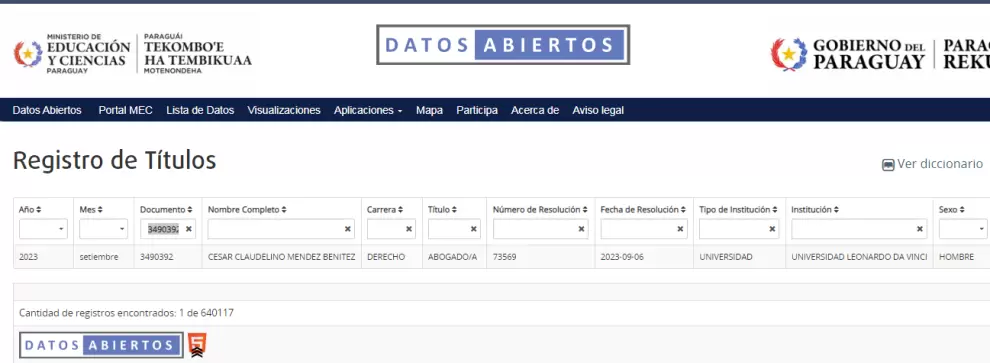This screenshot has width=990, height=363.
Task: Clear the Nombre Completo filter field
Action: [347, 229]
